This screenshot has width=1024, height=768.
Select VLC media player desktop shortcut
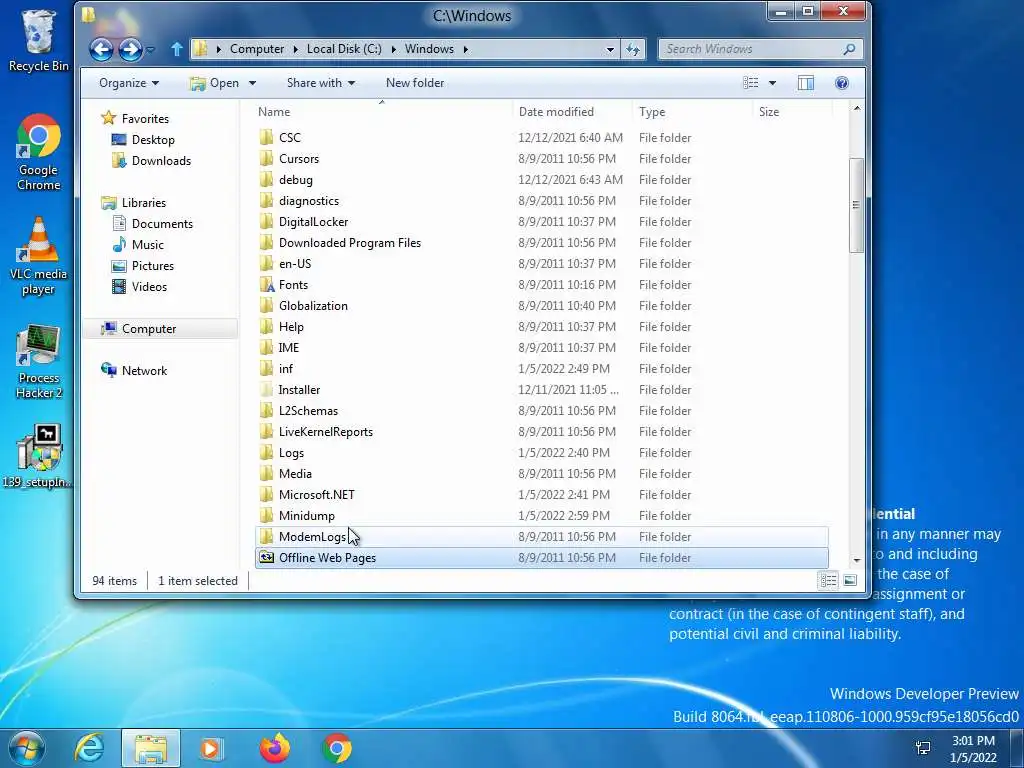point(39,256)
